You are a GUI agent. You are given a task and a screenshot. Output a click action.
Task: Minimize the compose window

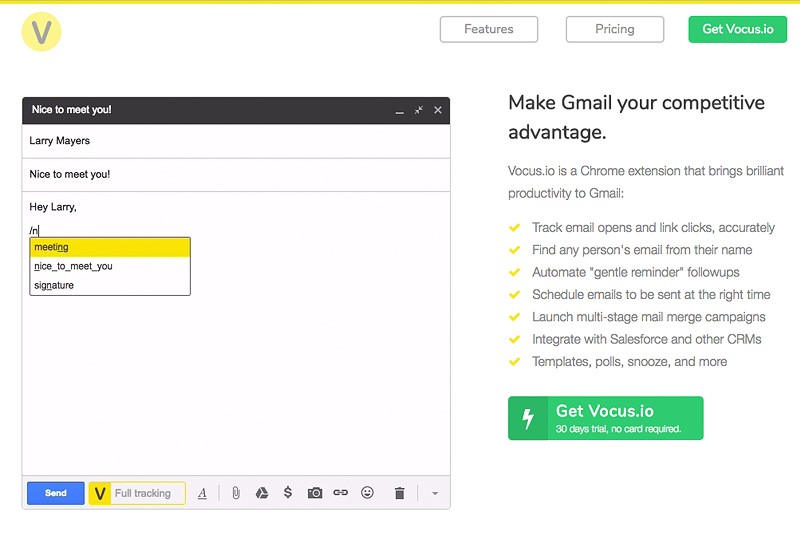pyautogui.click(x=399, y=110)
